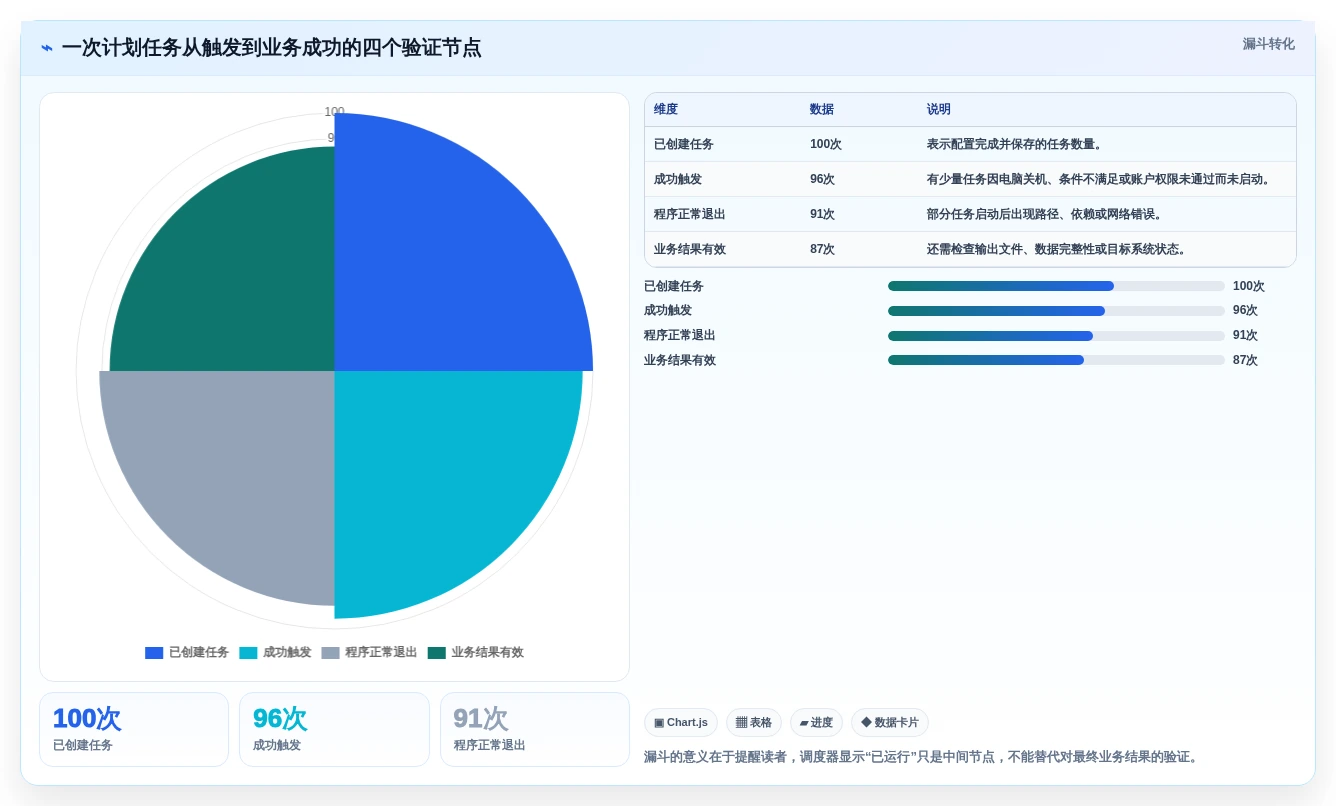Select the 数据卡片 tag chip
Viewport: 1336px width, 806px height.
pos(890,722)
